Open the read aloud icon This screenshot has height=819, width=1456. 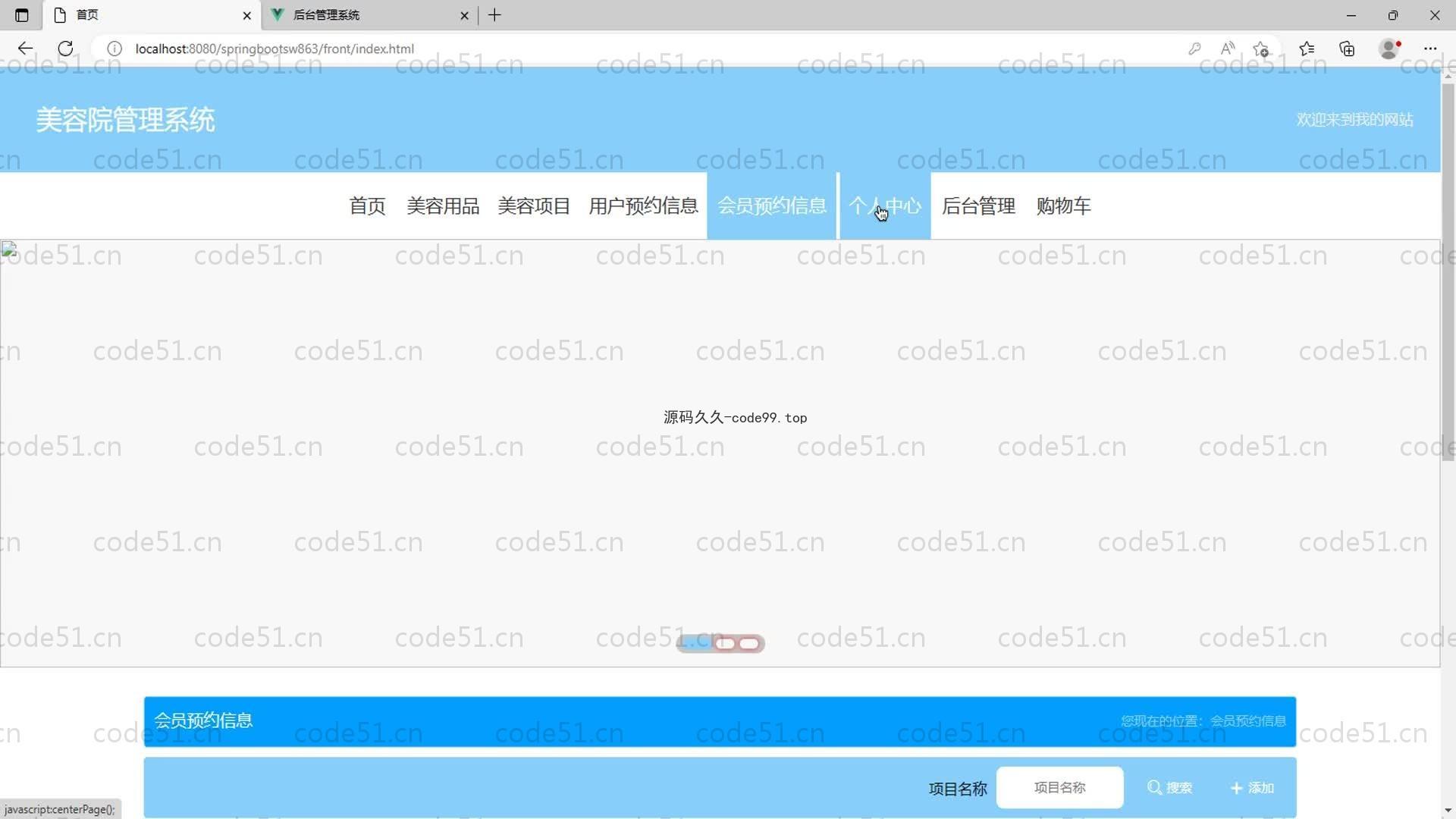(x=1228, y=49)
